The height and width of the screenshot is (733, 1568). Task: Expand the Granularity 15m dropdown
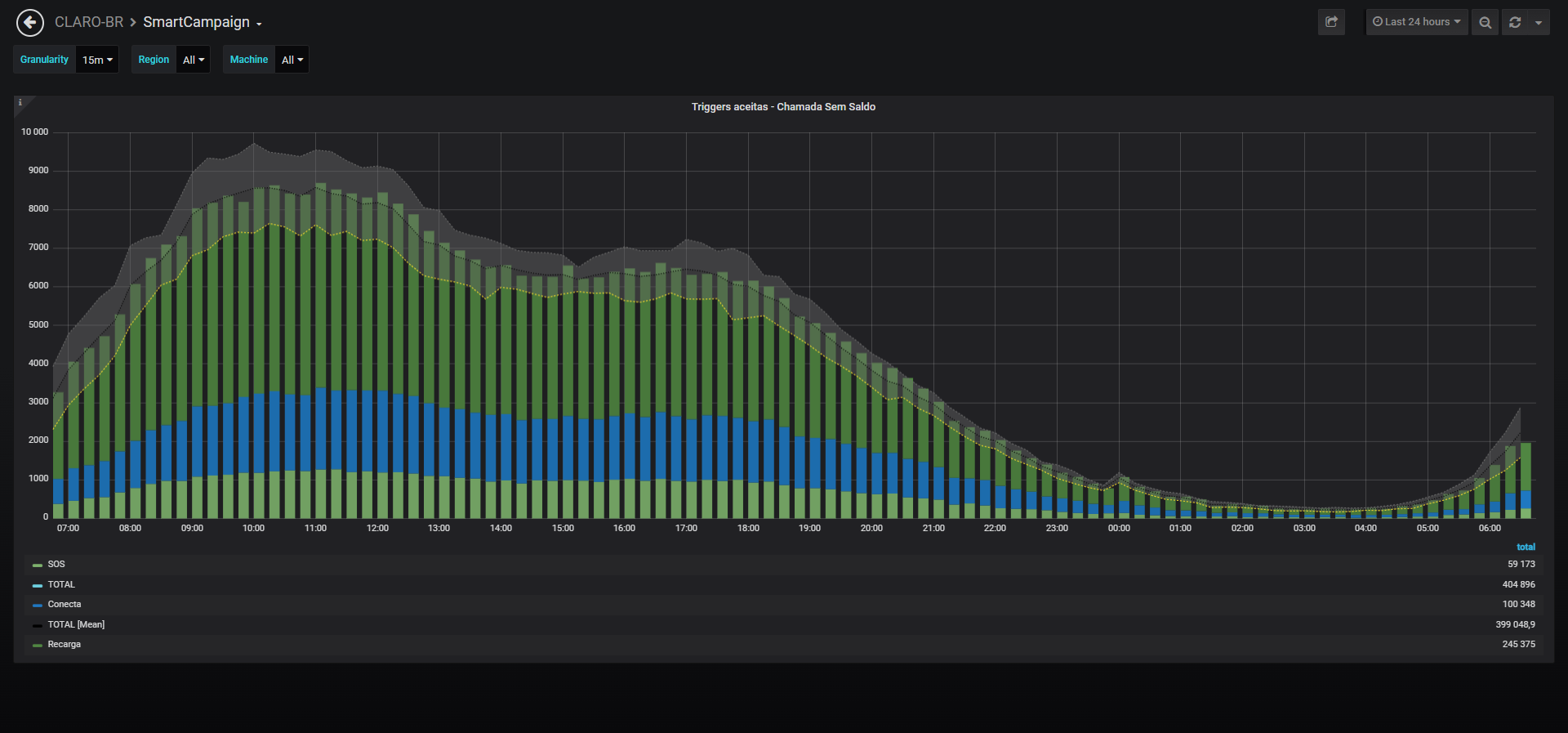(x=97, y=60)
